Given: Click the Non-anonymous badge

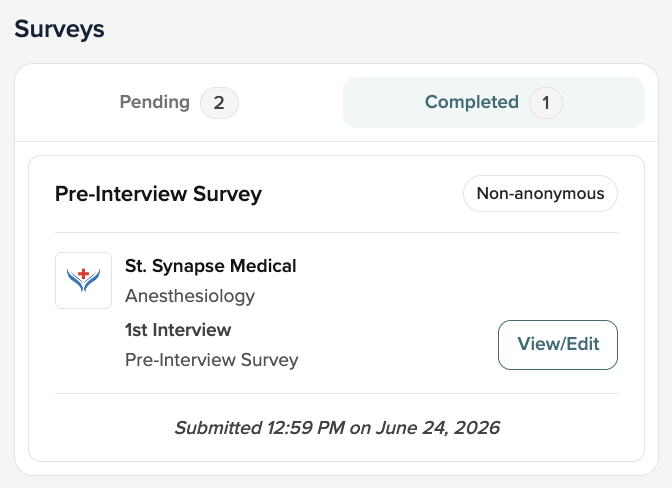Looking at the screenshot, I should [x=540, y=193].
